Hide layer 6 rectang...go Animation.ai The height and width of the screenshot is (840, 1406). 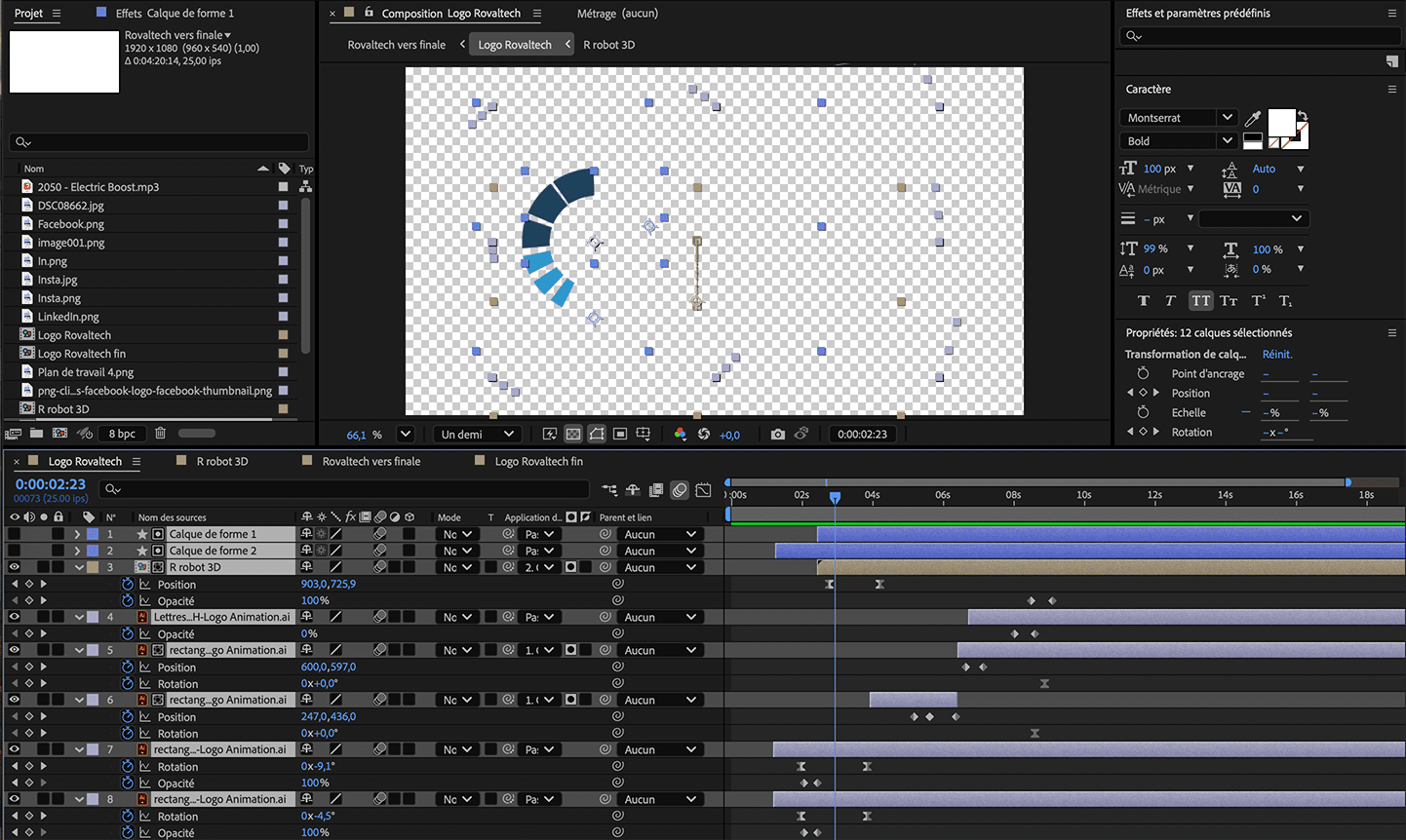tap(14, 700)
